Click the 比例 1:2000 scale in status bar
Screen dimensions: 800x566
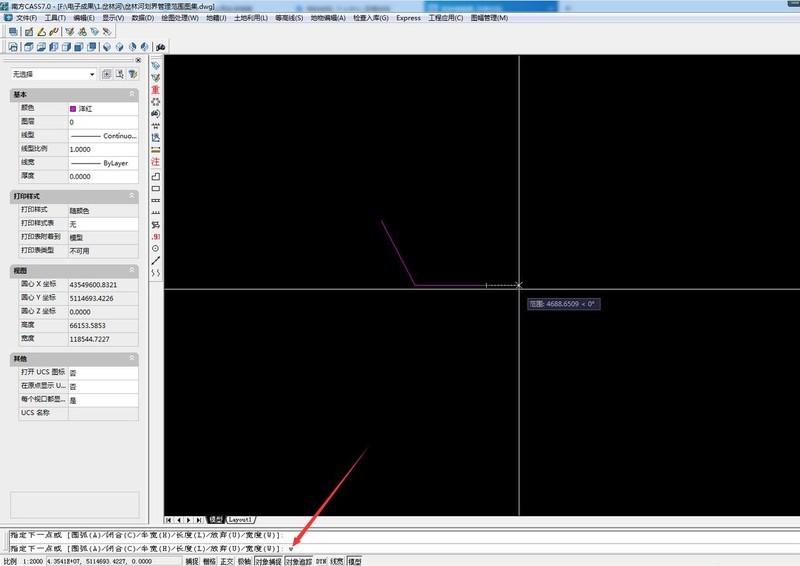pos(23,561)
